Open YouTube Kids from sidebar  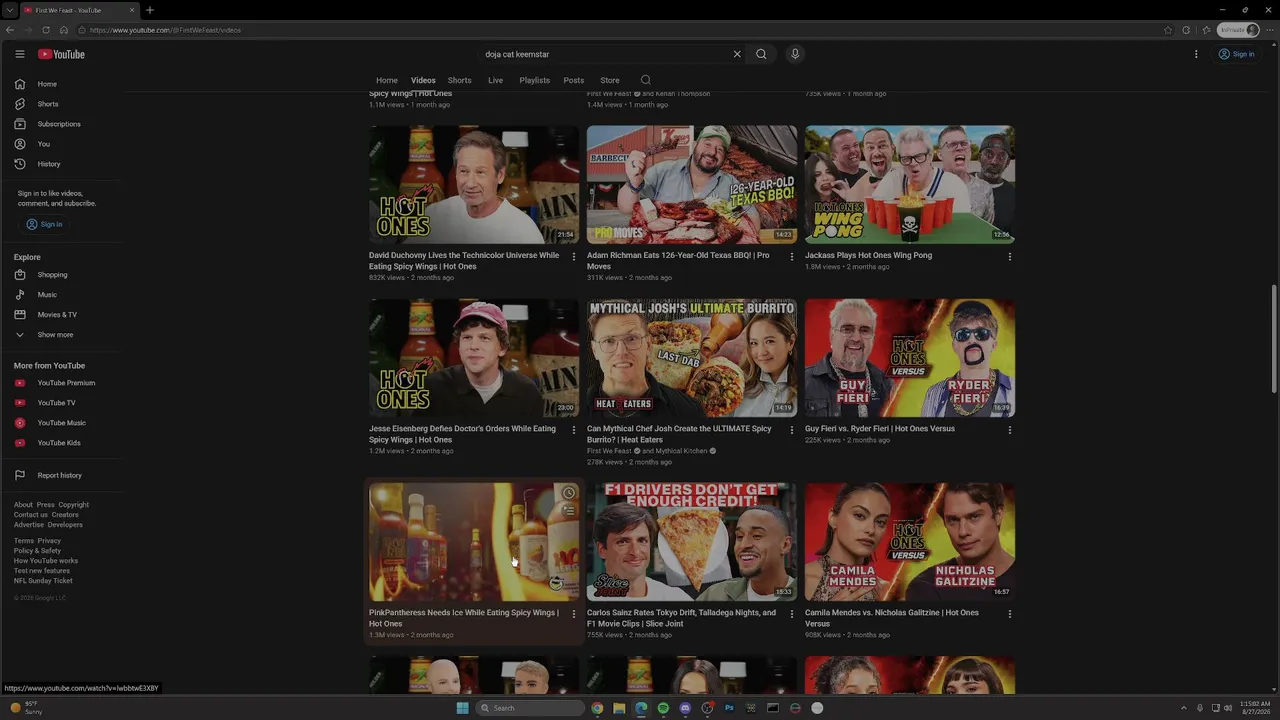click(x=62, y=443)
